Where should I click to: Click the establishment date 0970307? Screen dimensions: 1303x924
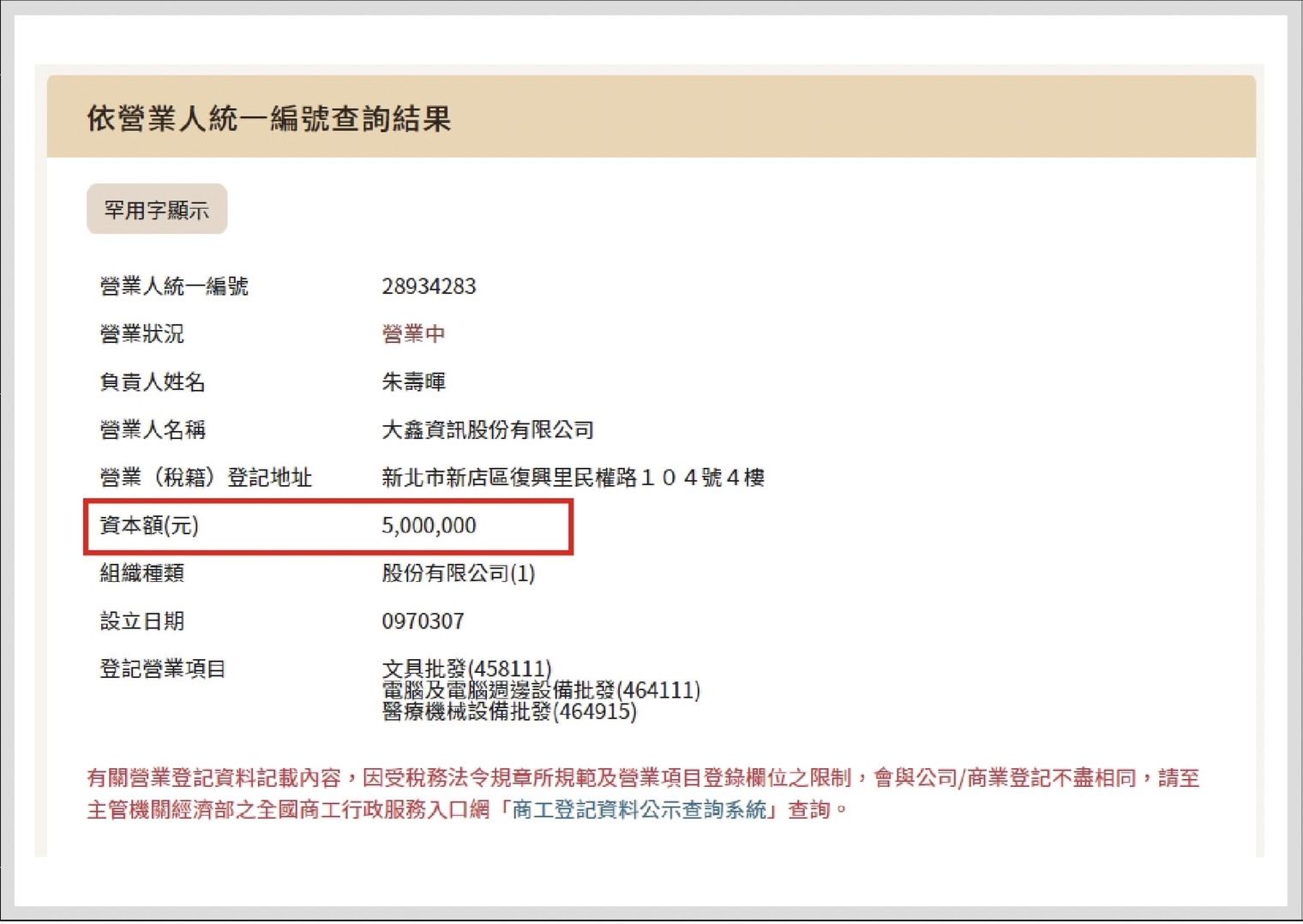click(423, 621)
